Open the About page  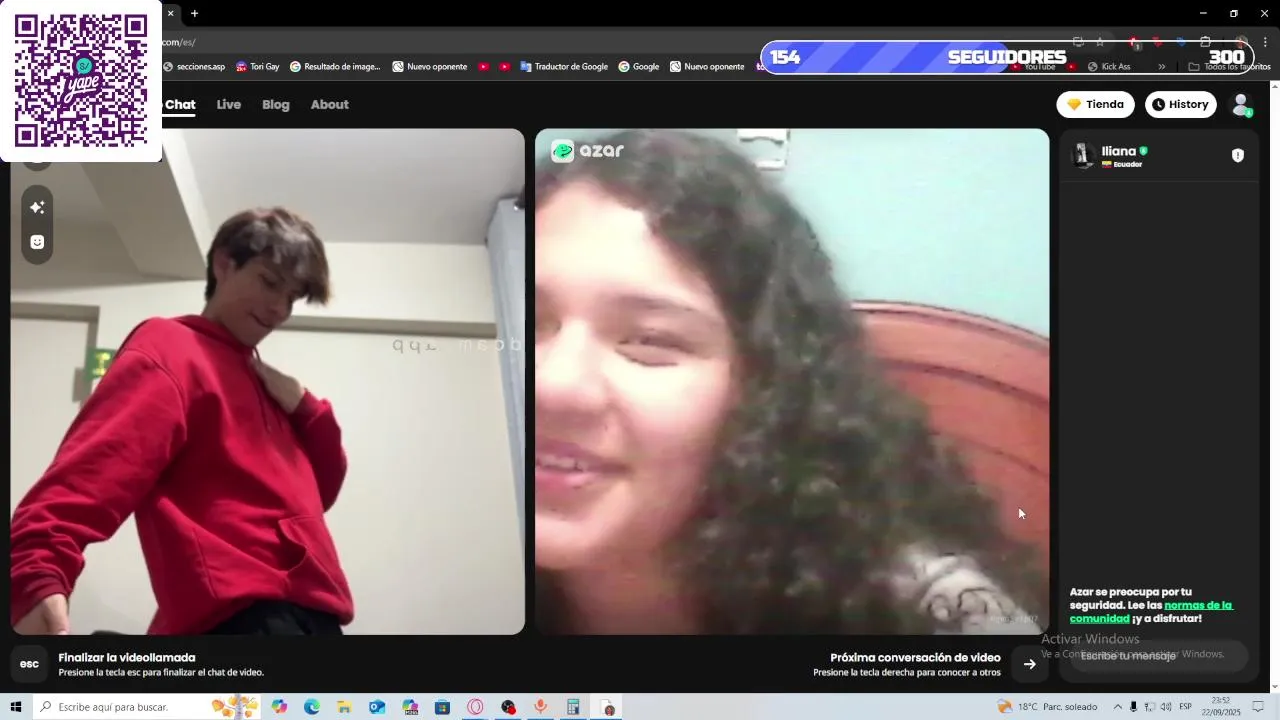click(x=329, y=104)
